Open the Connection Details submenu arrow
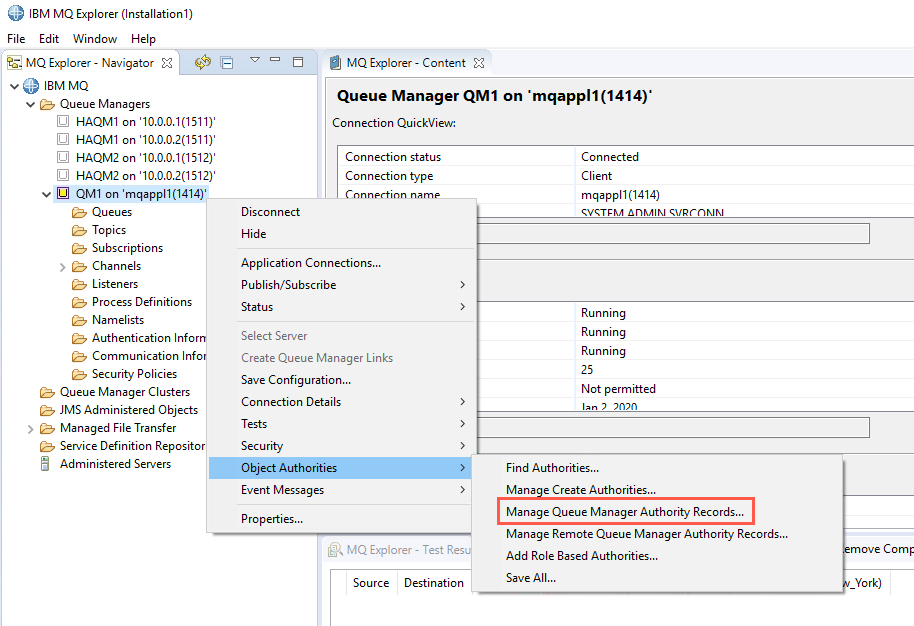 pos(462,402)
